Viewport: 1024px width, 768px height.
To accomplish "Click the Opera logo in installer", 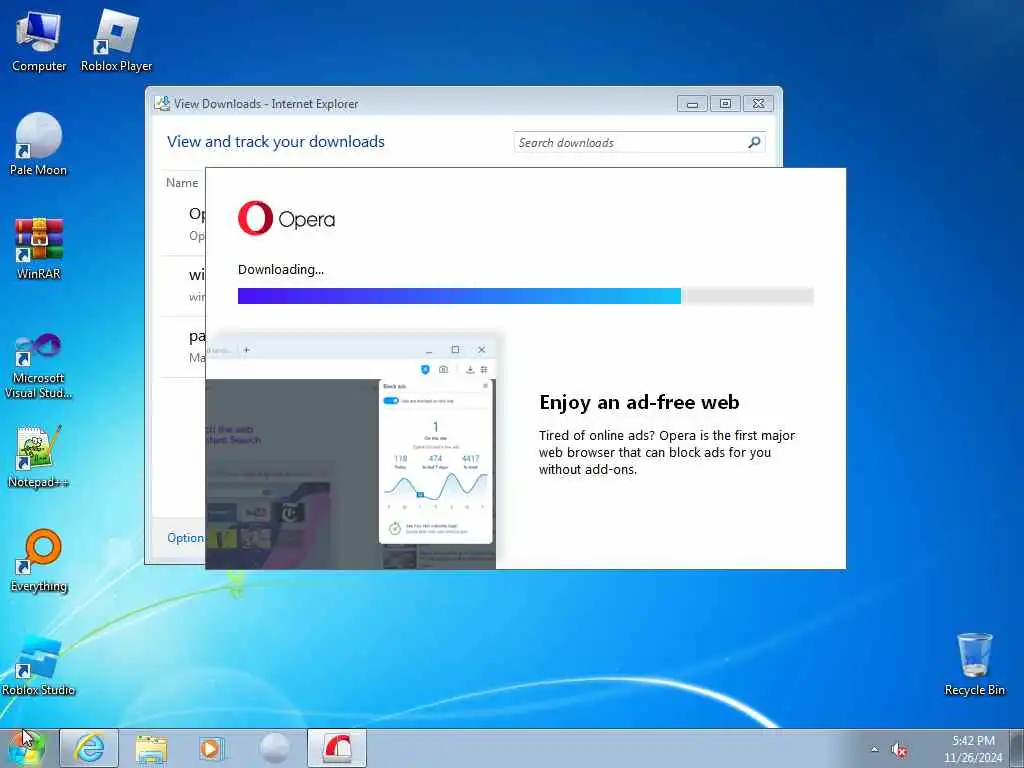I will 286,218.
